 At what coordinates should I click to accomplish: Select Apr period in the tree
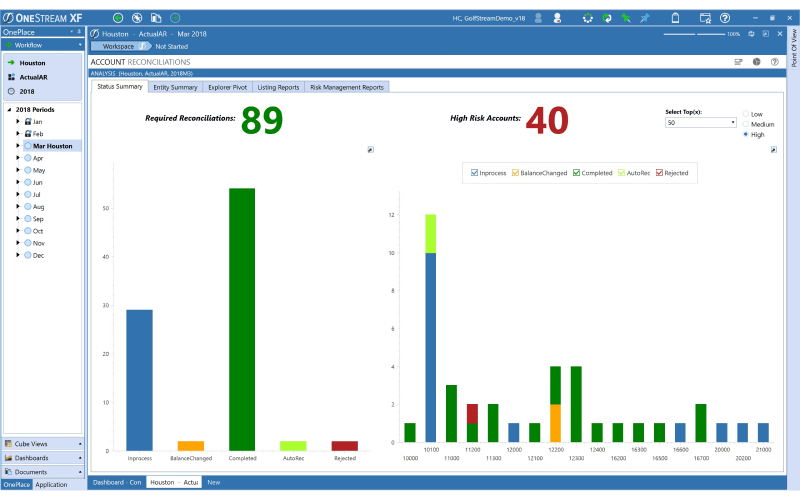(38, 158)
